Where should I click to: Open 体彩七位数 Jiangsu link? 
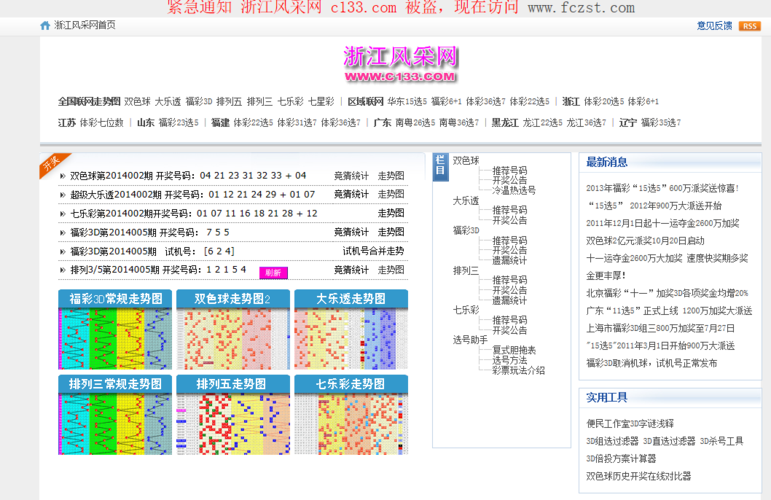tap(101, 123)
